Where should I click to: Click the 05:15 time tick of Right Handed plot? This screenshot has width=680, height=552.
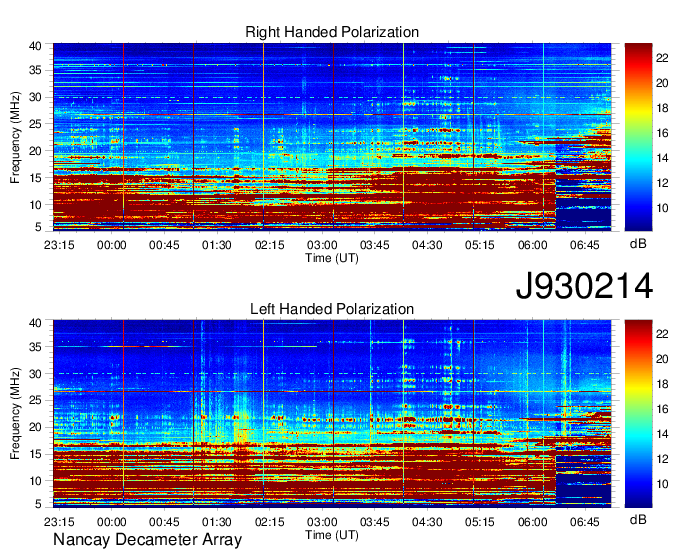[x=480, y=245]
